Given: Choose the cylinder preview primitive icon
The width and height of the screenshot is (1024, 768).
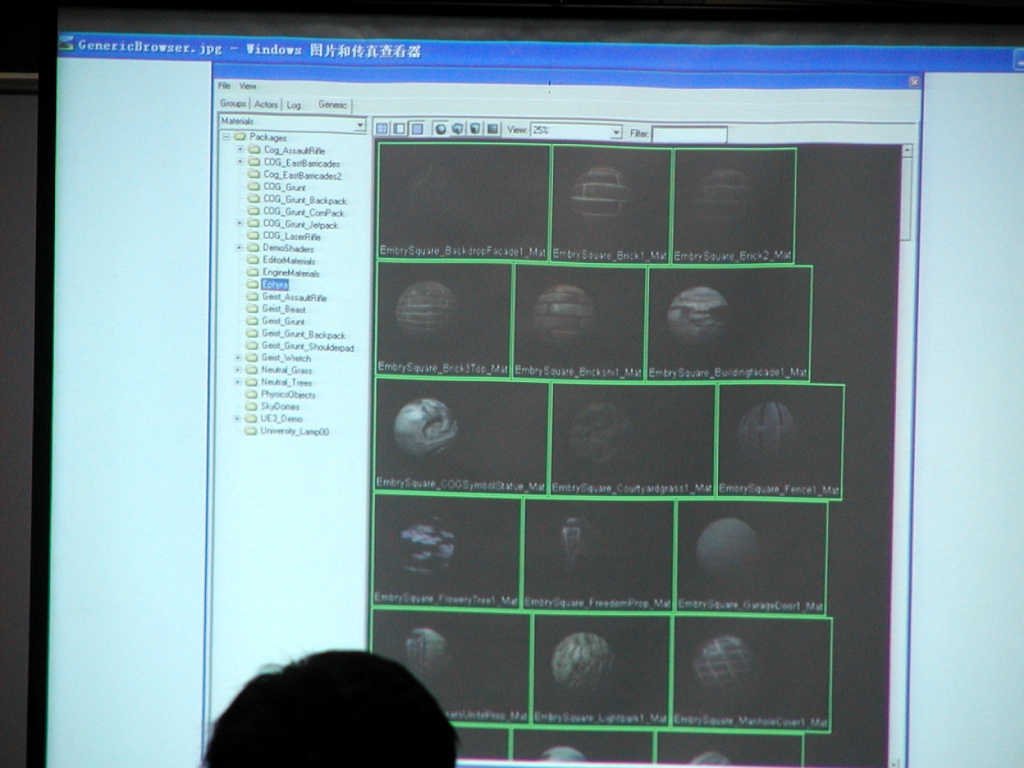Looking at the screenshot, I should pyautogui.click(x=475, y=129).
